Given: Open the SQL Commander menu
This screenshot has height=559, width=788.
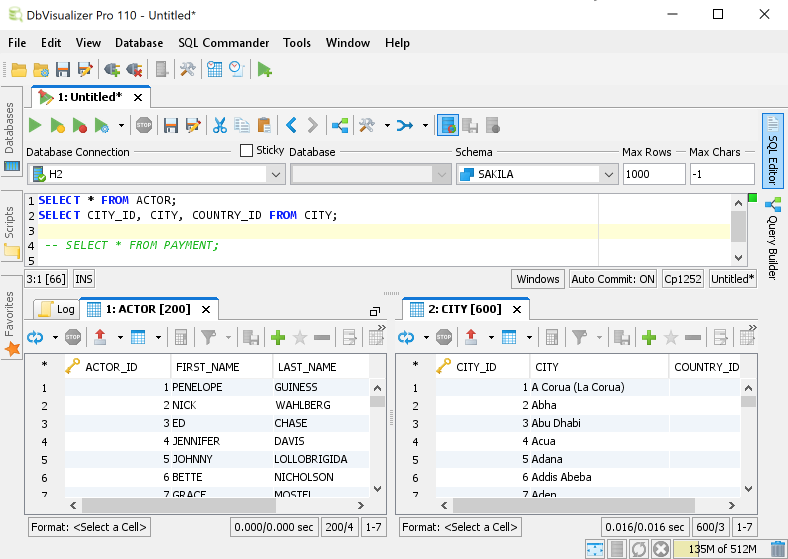Looking at the screenshot, I should [x=224, y=43].
